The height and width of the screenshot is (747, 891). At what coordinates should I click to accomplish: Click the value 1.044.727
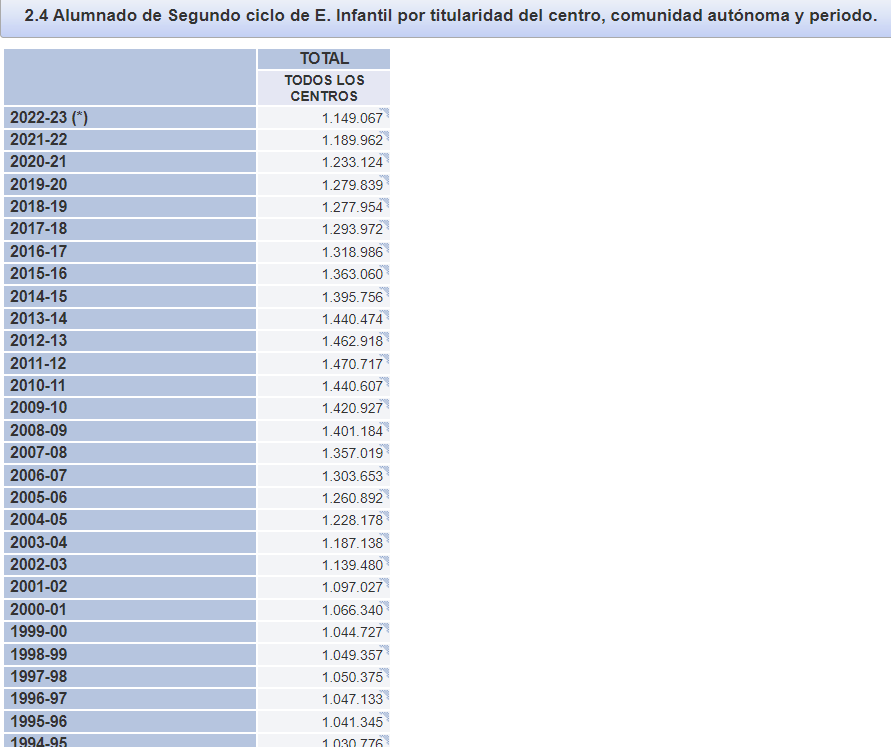pos(353,632)
